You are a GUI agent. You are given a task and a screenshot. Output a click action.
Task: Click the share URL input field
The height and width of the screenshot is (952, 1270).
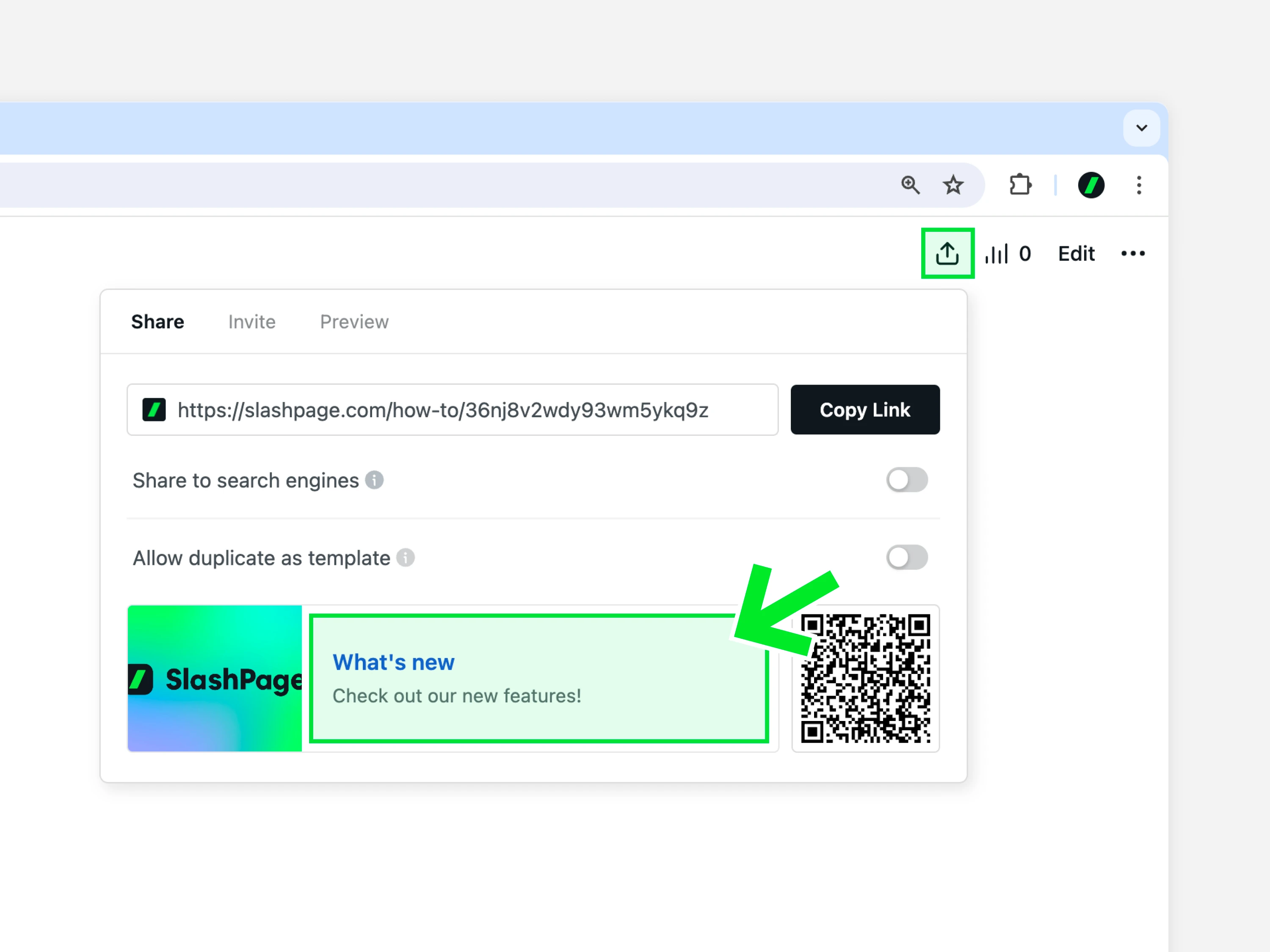[453, 410]
